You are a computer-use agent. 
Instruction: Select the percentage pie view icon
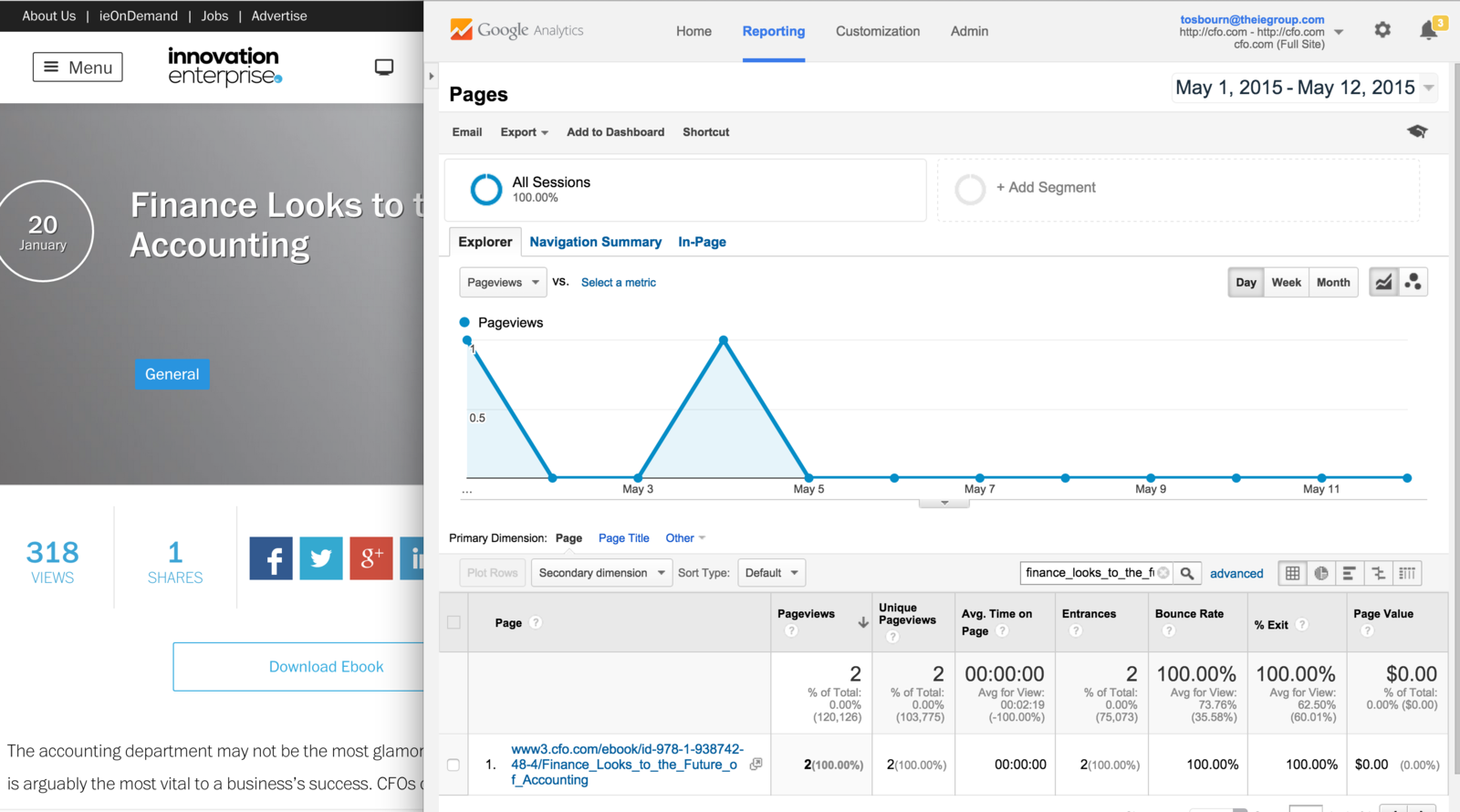coord(1321,573)
